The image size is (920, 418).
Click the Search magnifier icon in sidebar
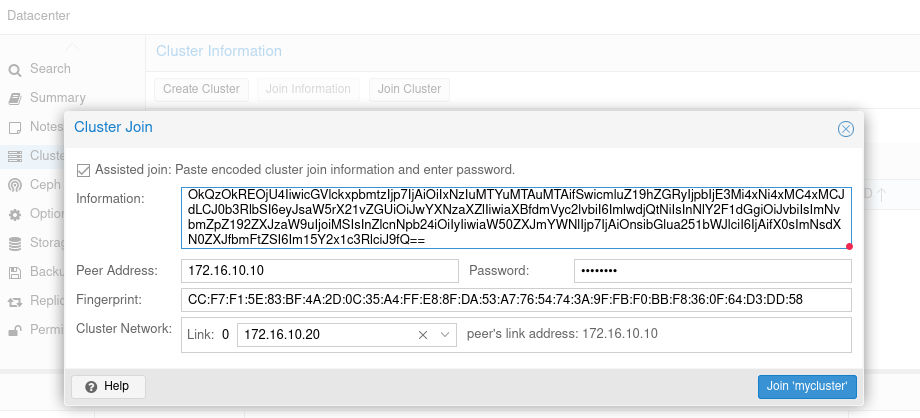coord(15,70)
